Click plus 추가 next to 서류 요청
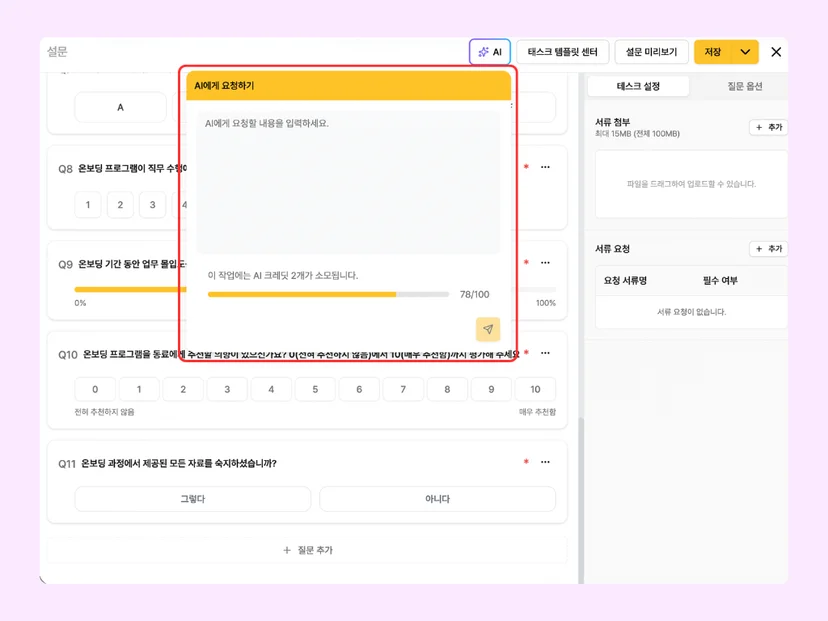The width and height of the screenshot is (828, 621). 768,249
